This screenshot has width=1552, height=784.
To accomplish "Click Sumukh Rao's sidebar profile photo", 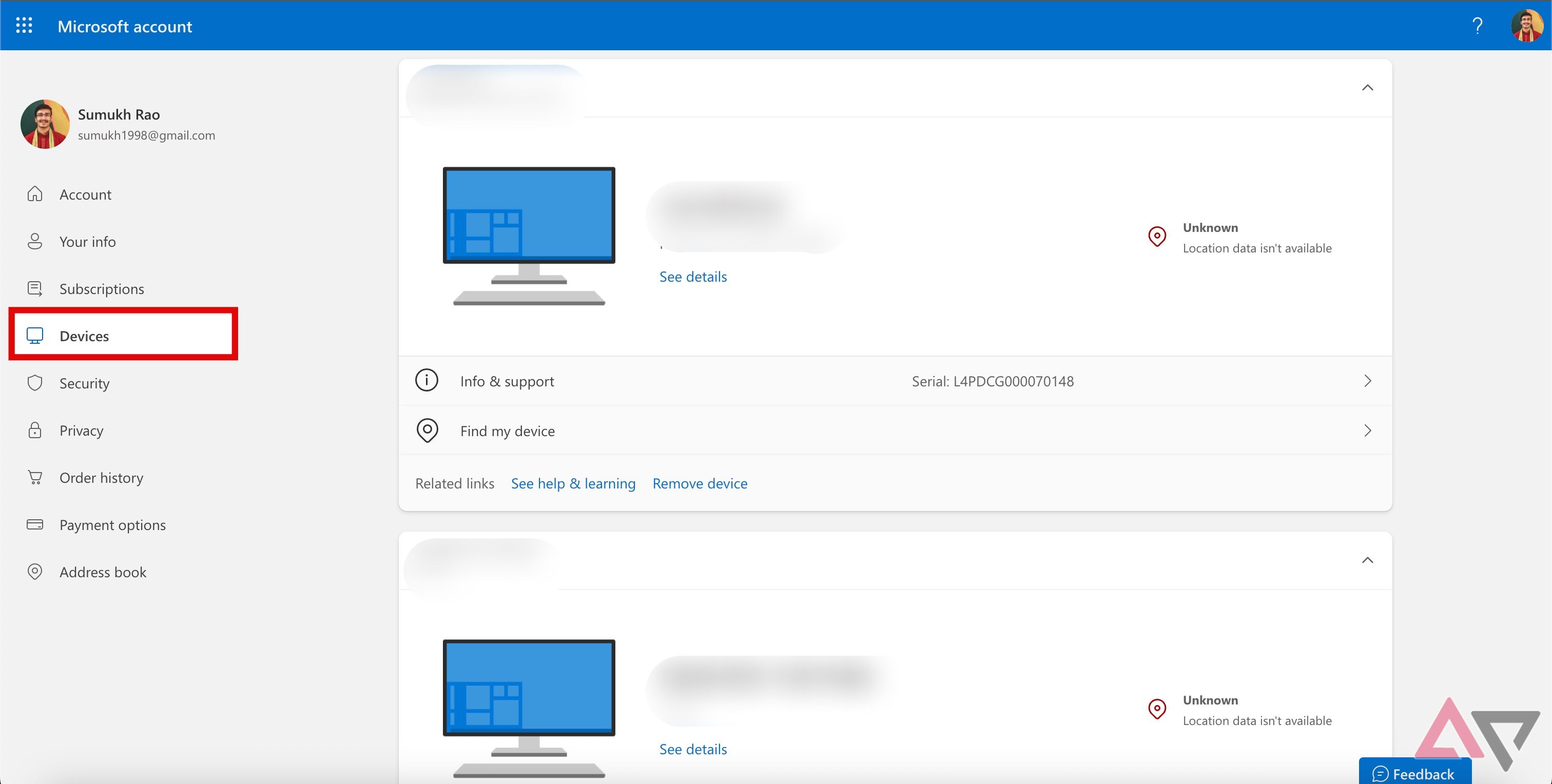I will tap(45, 124).
